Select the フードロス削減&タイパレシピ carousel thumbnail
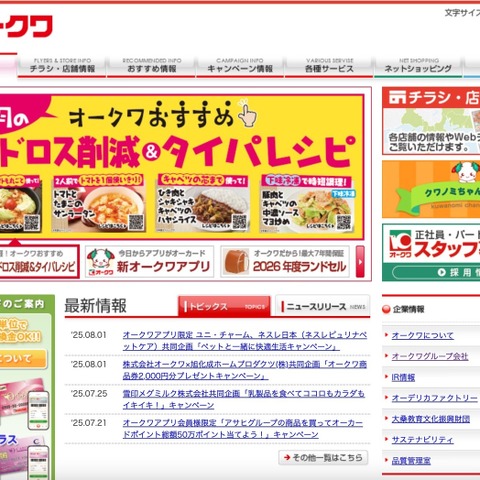The height and width of the screenshot is (480, 480). (39, 262)
